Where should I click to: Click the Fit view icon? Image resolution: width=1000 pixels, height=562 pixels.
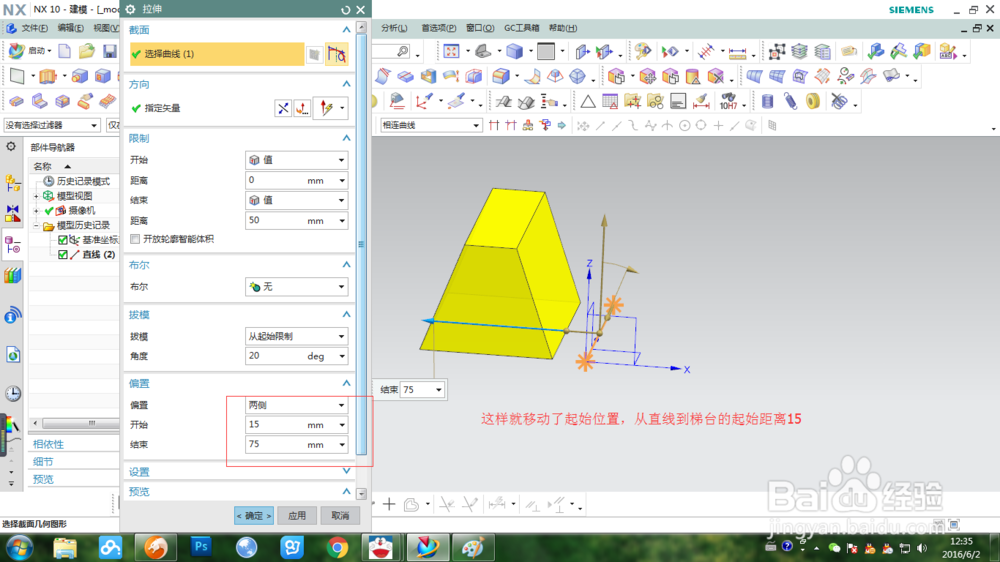point(451,51)
